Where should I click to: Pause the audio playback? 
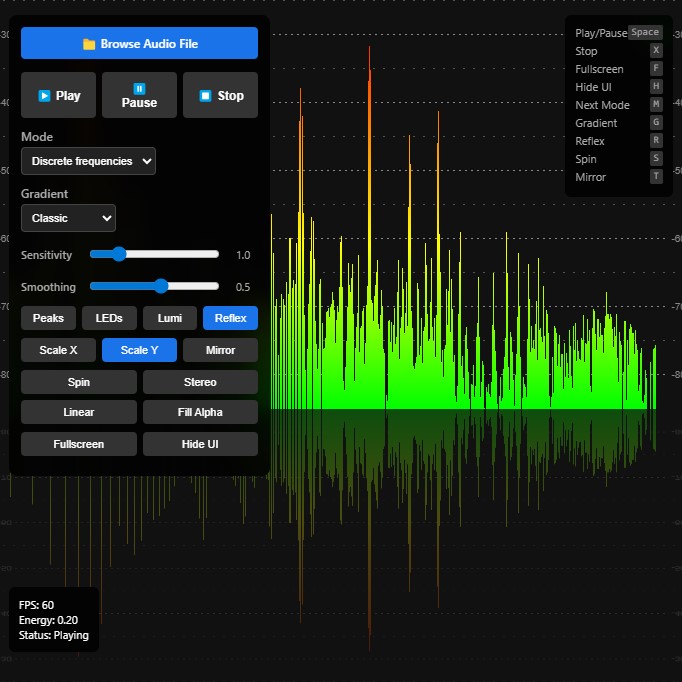coord(139,95)
